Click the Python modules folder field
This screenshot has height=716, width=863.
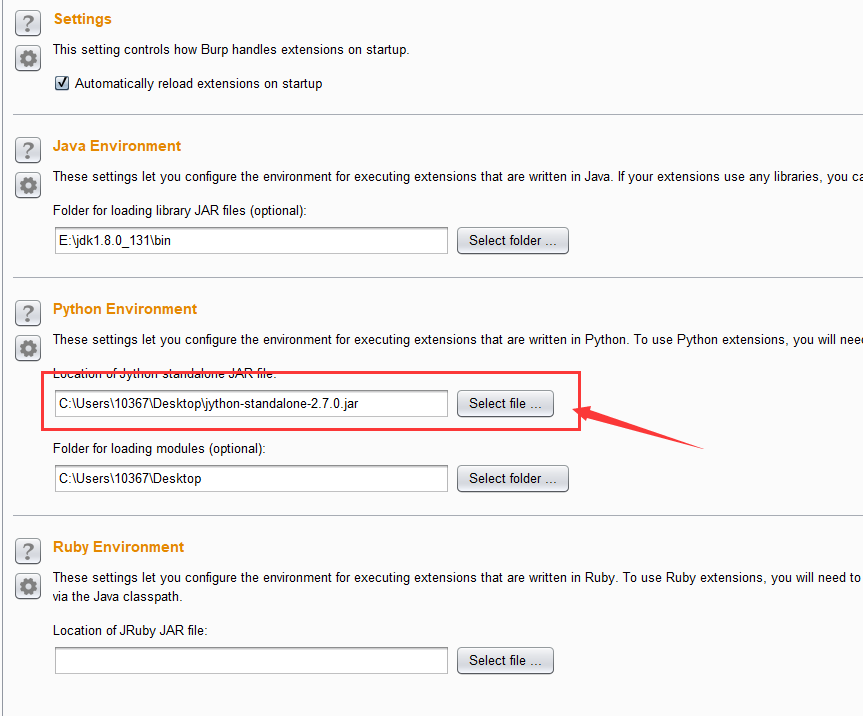point(251,479)
